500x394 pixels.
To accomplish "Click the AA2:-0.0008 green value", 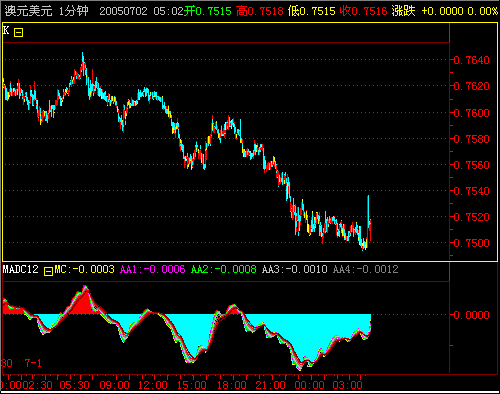I will click(224, 269).
